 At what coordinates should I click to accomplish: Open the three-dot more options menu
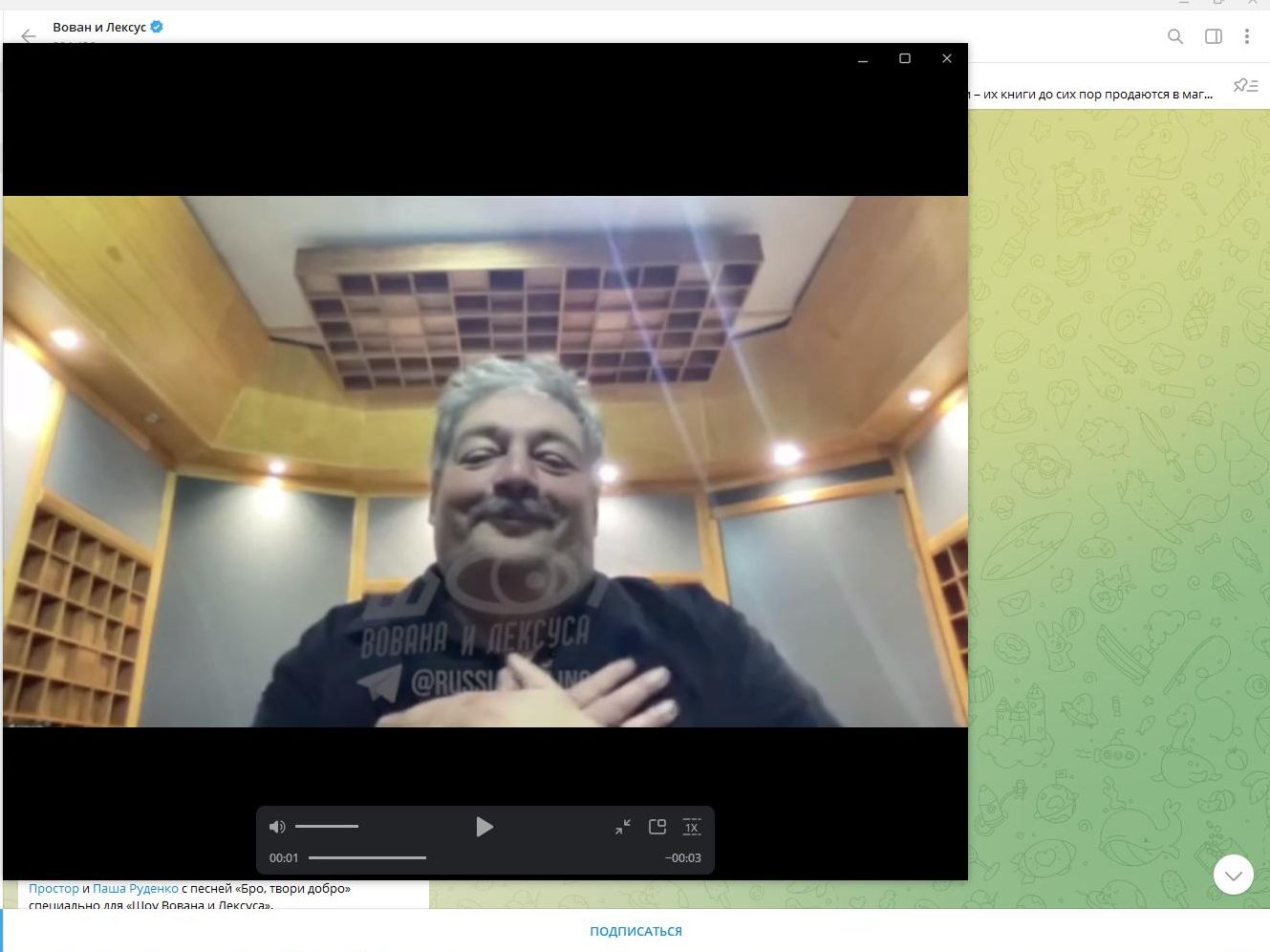point(1247,36)
